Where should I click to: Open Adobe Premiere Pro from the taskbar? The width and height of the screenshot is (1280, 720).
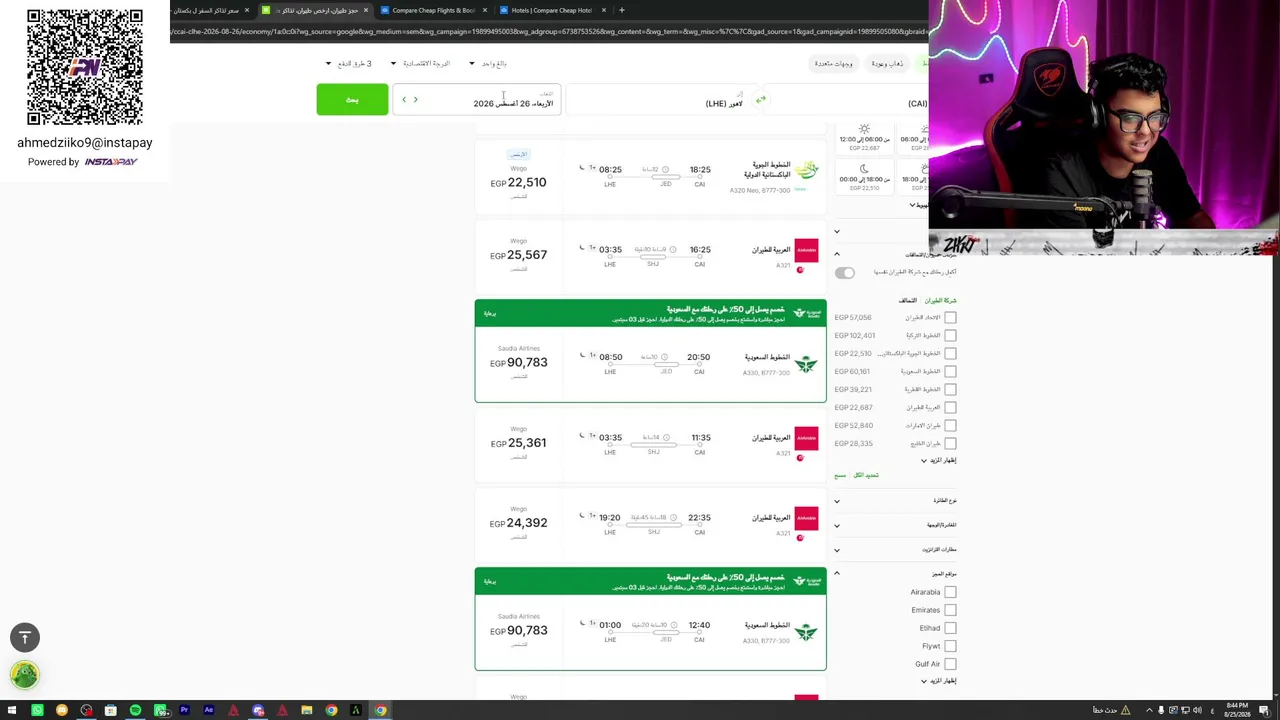tap(184, 711)
